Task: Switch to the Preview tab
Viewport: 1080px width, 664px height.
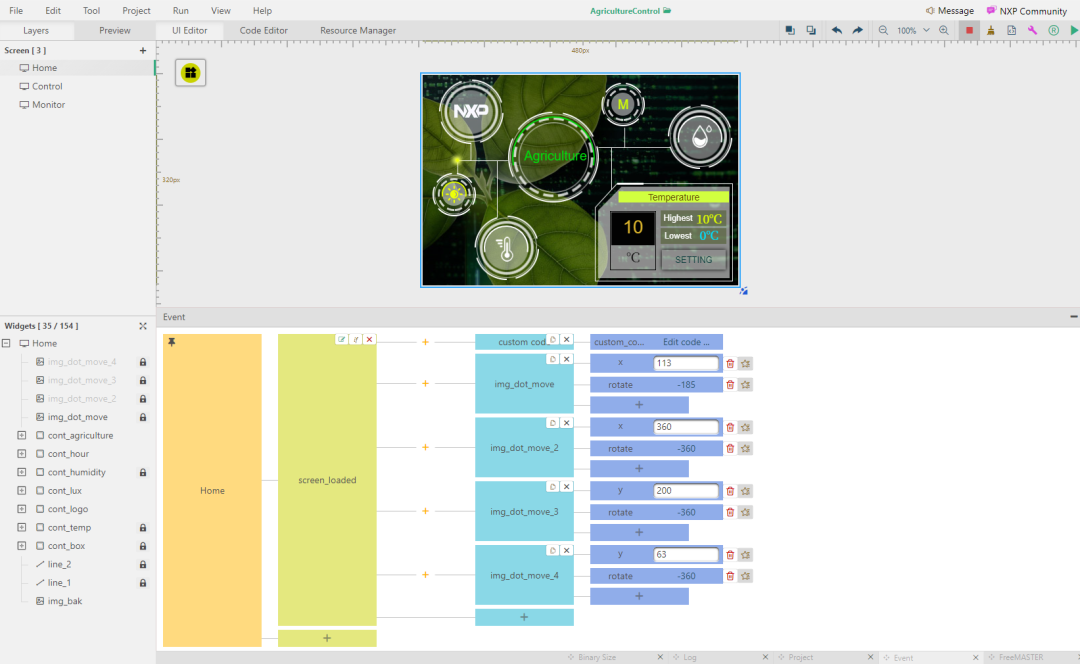Action: click(114, 30)
